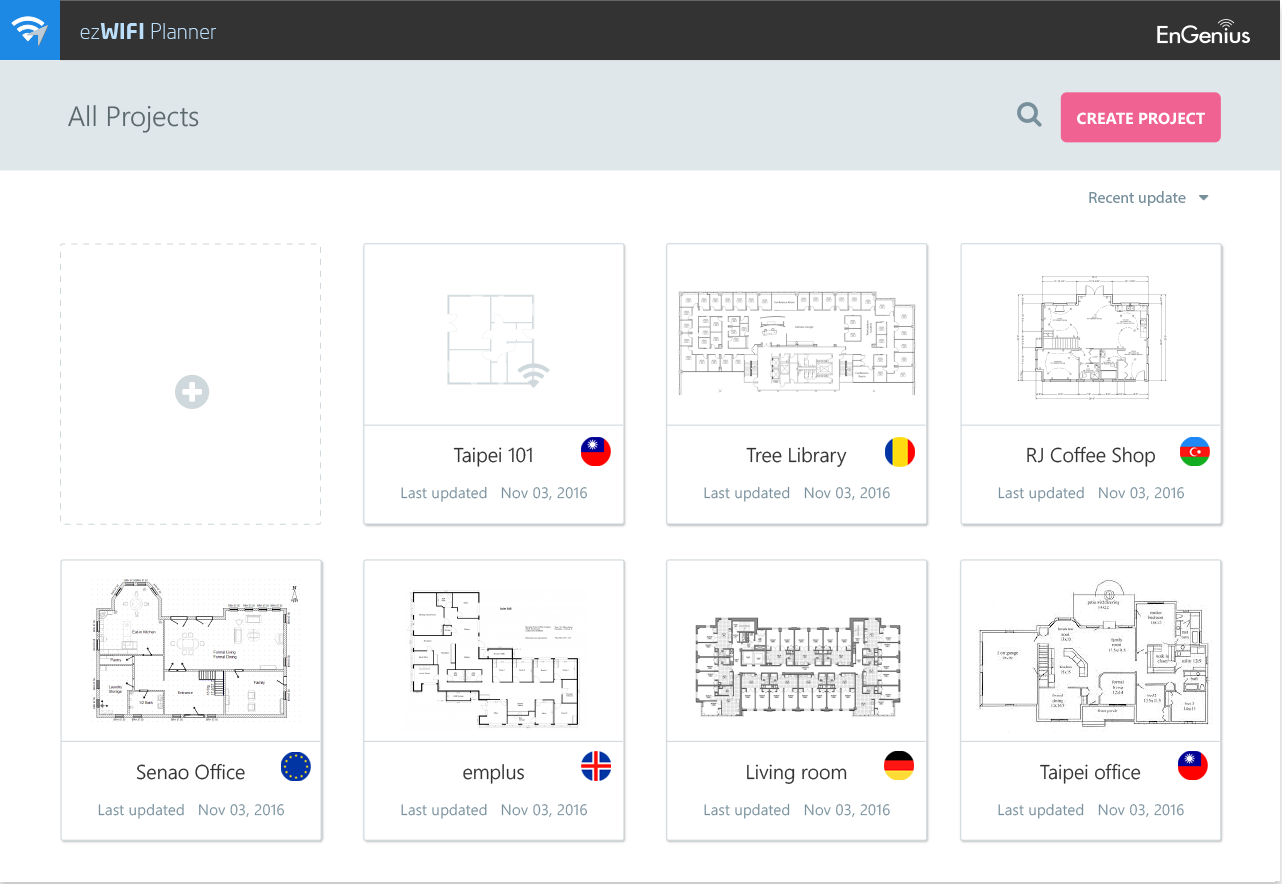Open the project search magnifier
Viewport: 1282px width, 884px height.
(1029, 115)
